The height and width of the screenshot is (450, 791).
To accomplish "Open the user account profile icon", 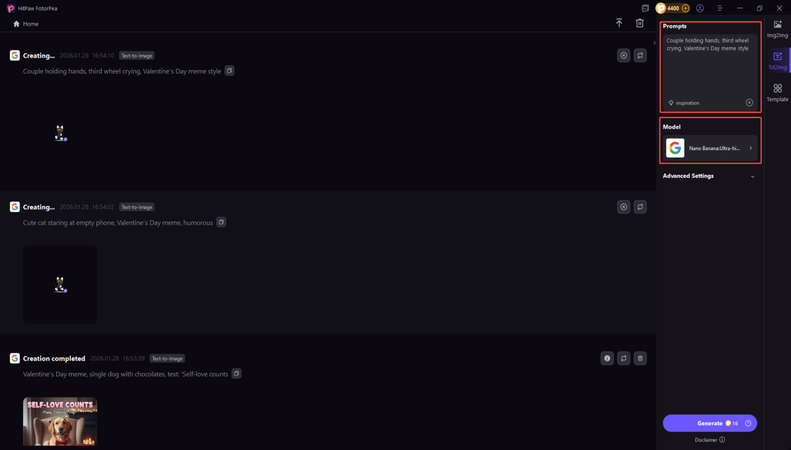I will click(700, 8).
